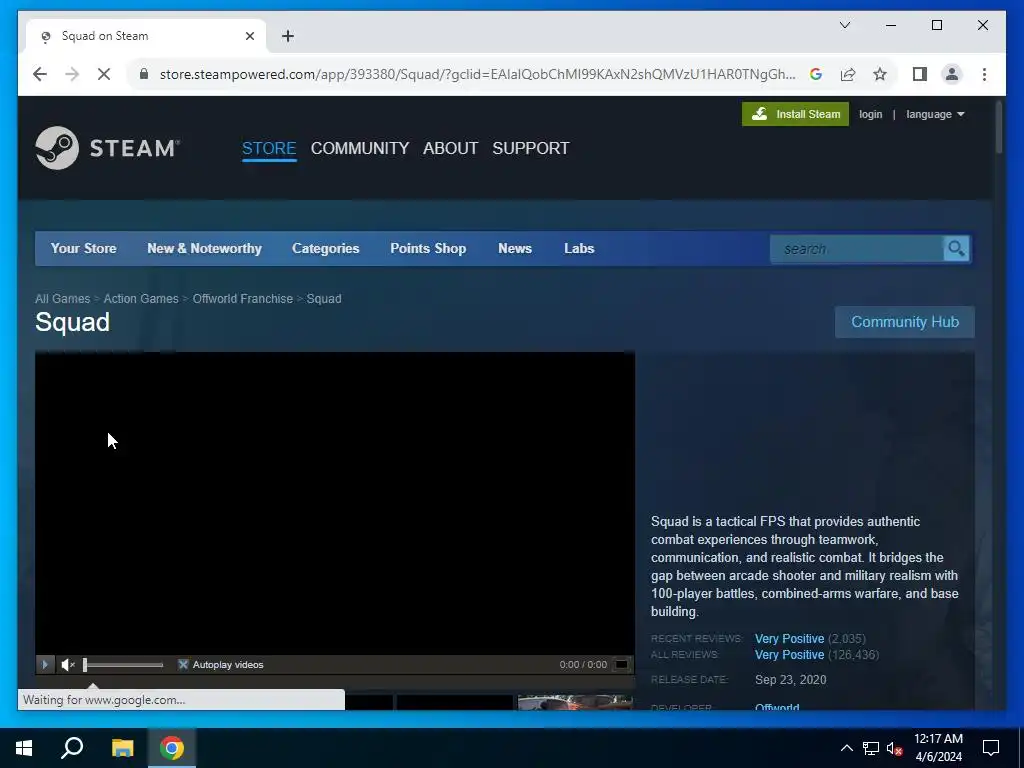
Task: Bookmark this page with the star icon
Action: pos(880,74)
